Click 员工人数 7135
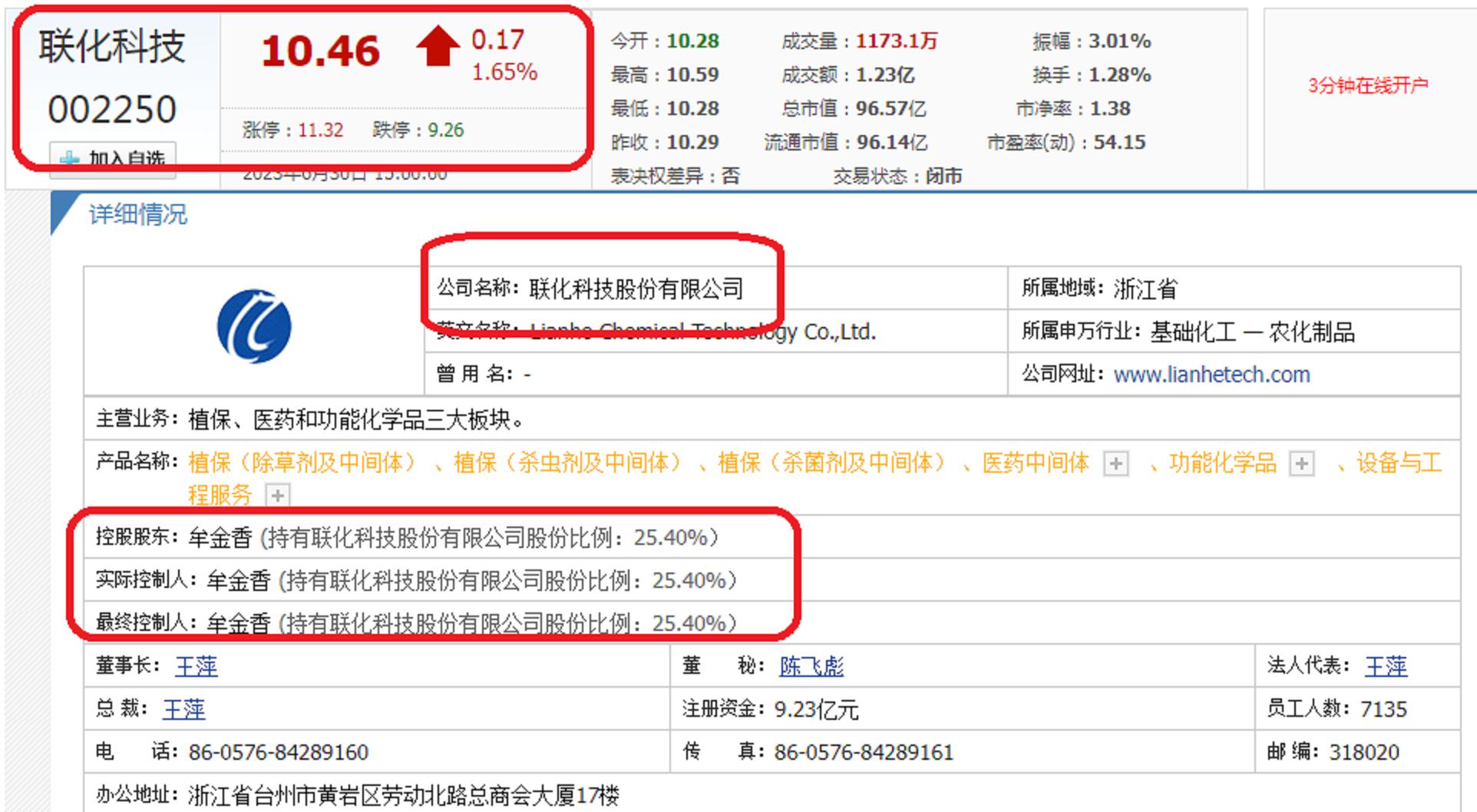 click(1383, 709)
